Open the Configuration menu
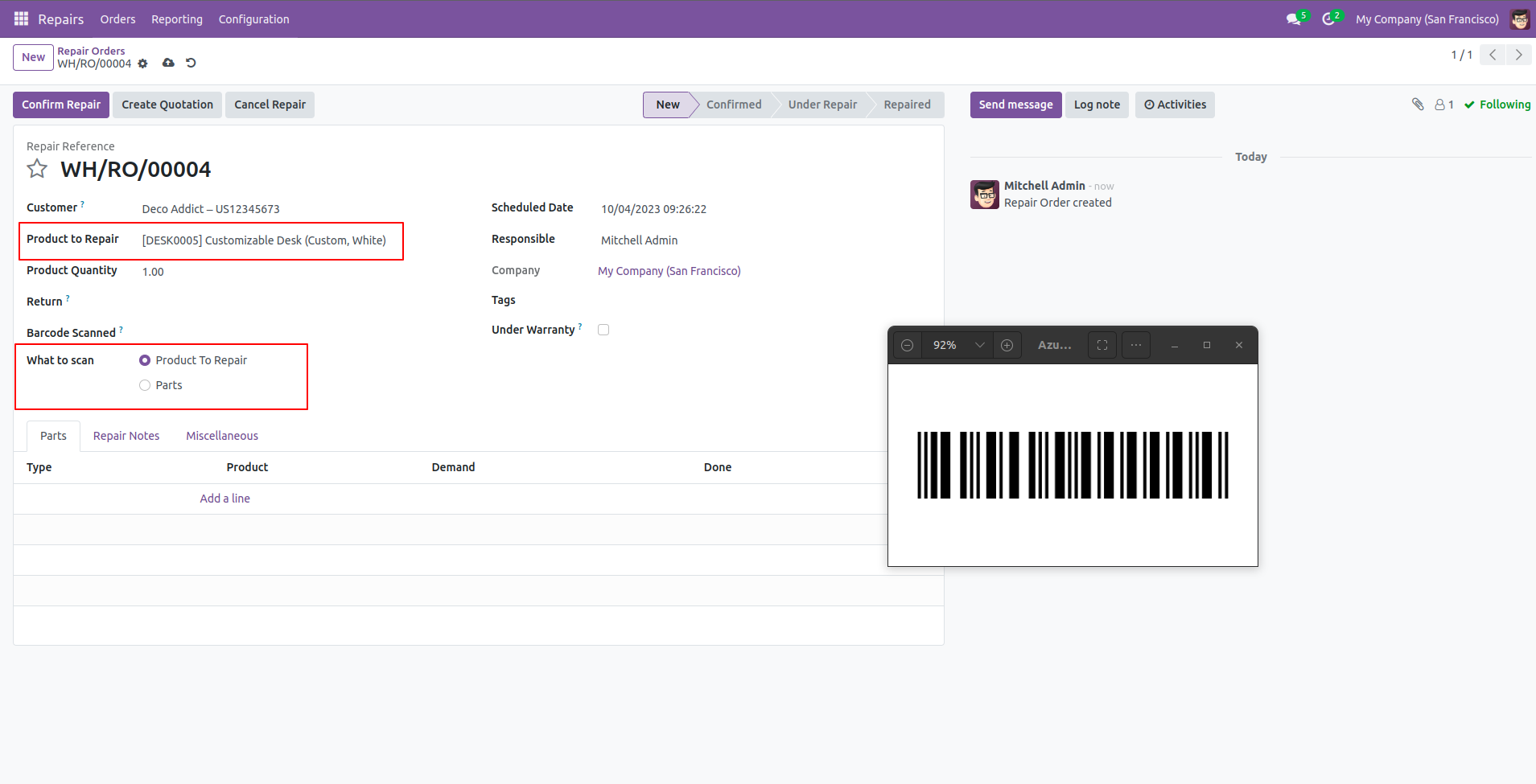This screenshot has height=784, width=1536. 253,19
